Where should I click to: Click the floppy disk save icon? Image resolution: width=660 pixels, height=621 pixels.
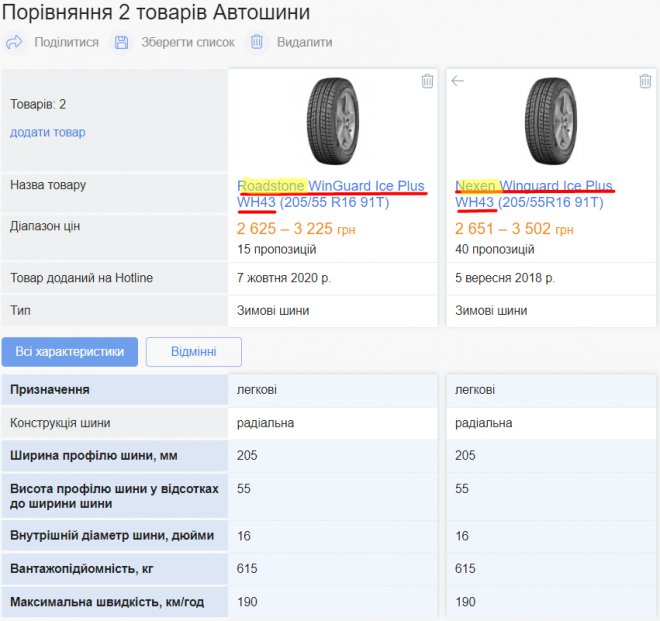coord(121,42)
